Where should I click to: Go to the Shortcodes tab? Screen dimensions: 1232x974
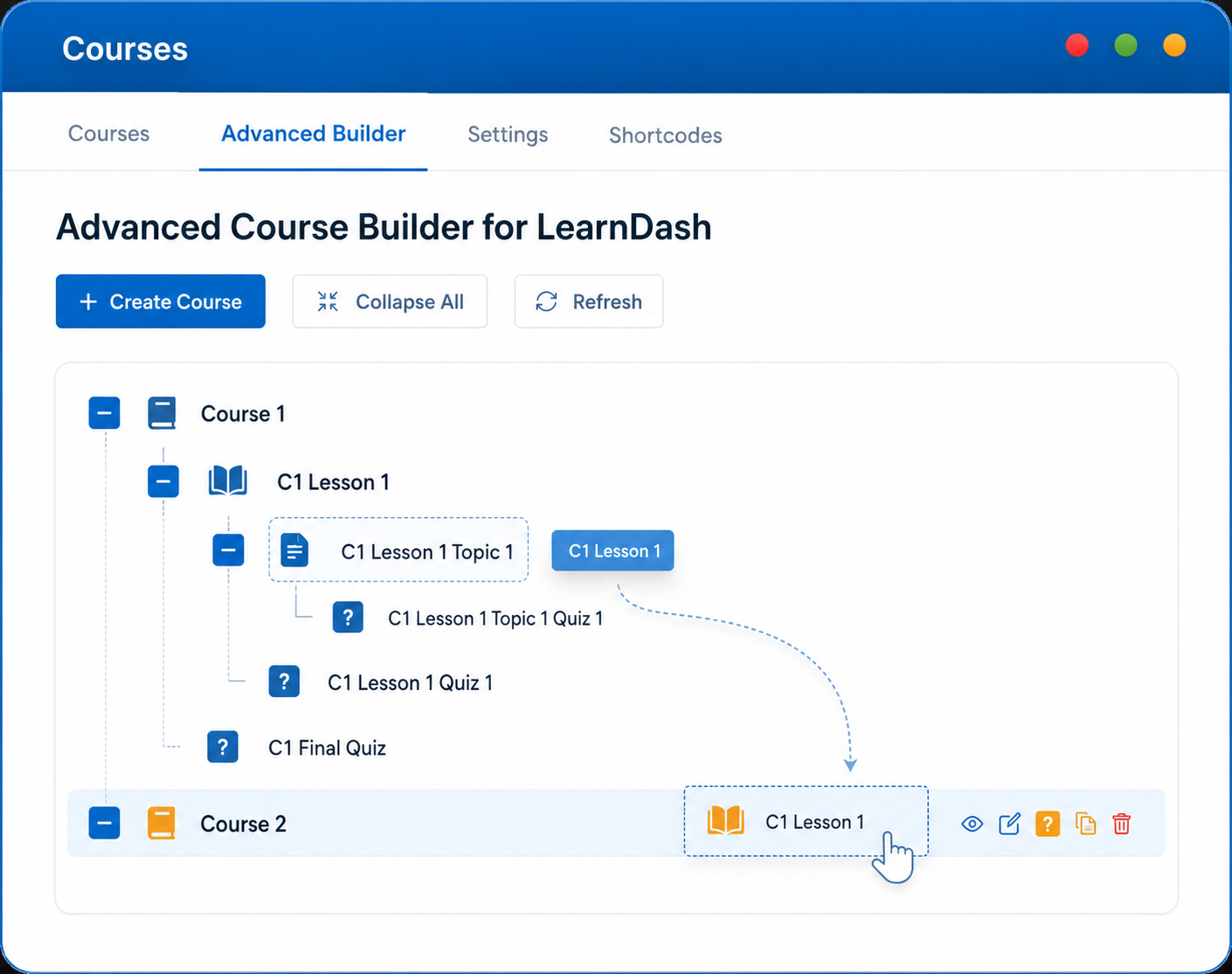click(x=665, y=135)
